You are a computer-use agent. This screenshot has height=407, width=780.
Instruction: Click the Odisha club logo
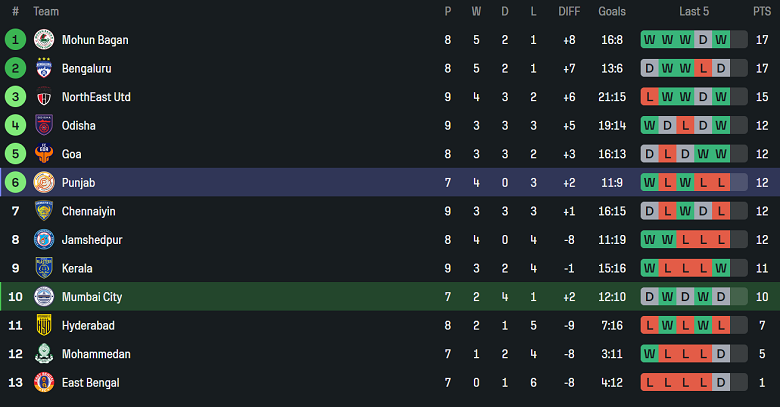[x=44, y=126]
